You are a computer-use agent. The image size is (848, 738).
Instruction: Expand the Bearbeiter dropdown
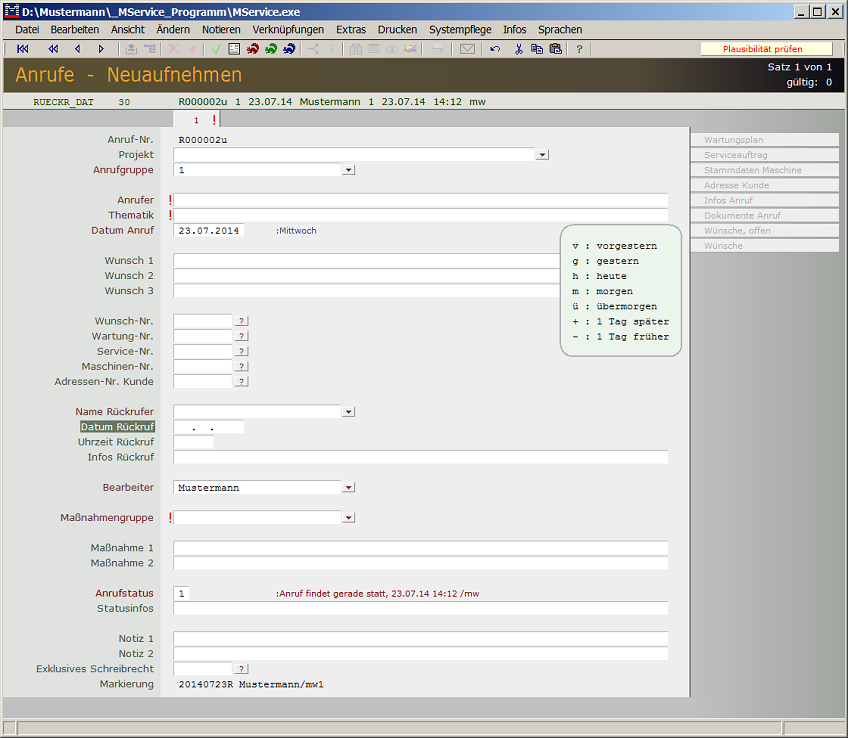pyautogui.click(x=348, y=488)
